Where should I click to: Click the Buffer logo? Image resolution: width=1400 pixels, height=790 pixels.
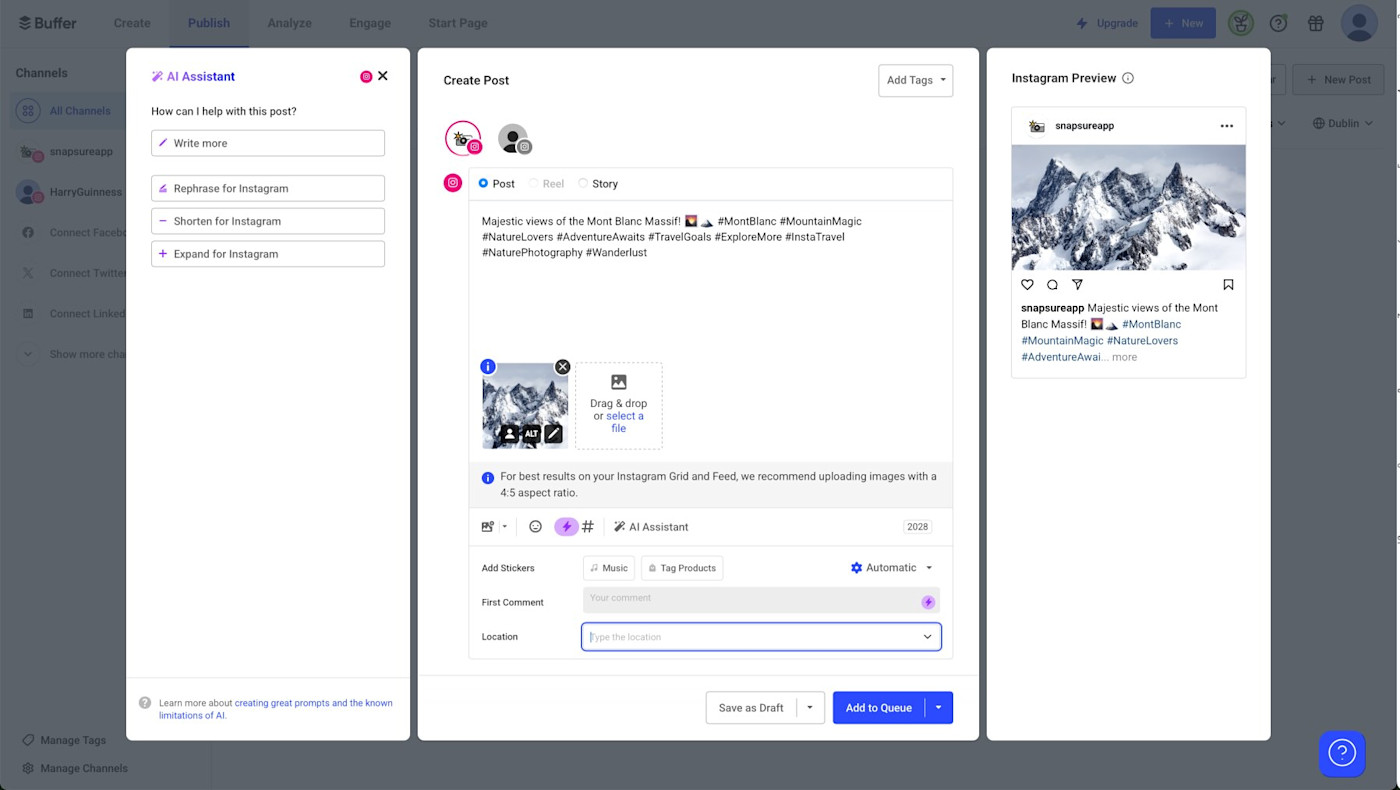pos(48,23)
